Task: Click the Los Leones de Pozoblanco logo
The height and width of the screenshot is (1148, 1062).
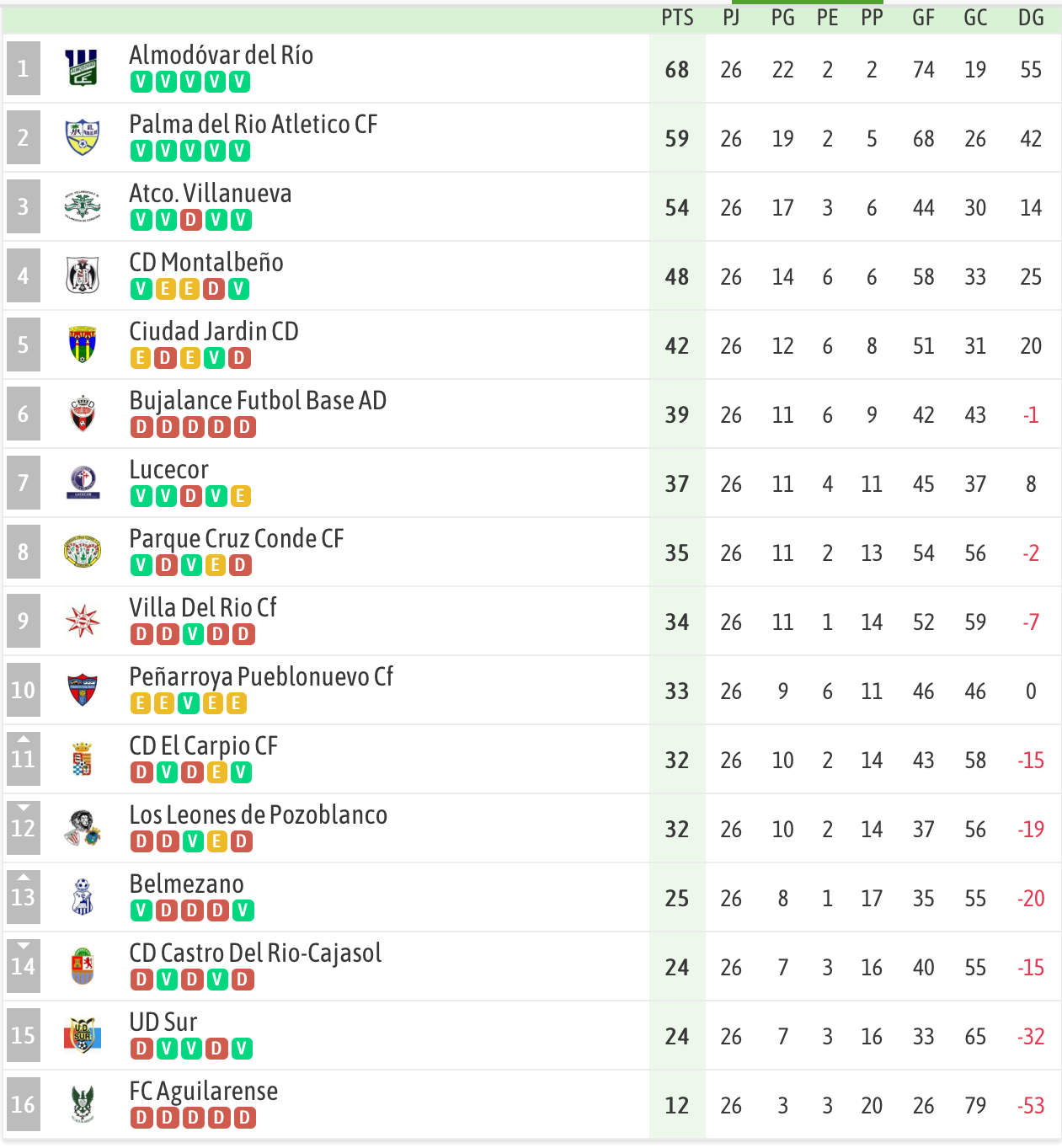Action: (x=83, y=828)
